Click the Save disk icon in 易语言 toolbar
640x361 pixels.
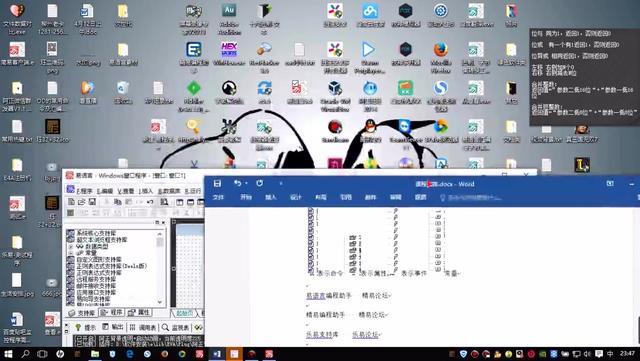point(92,202)
